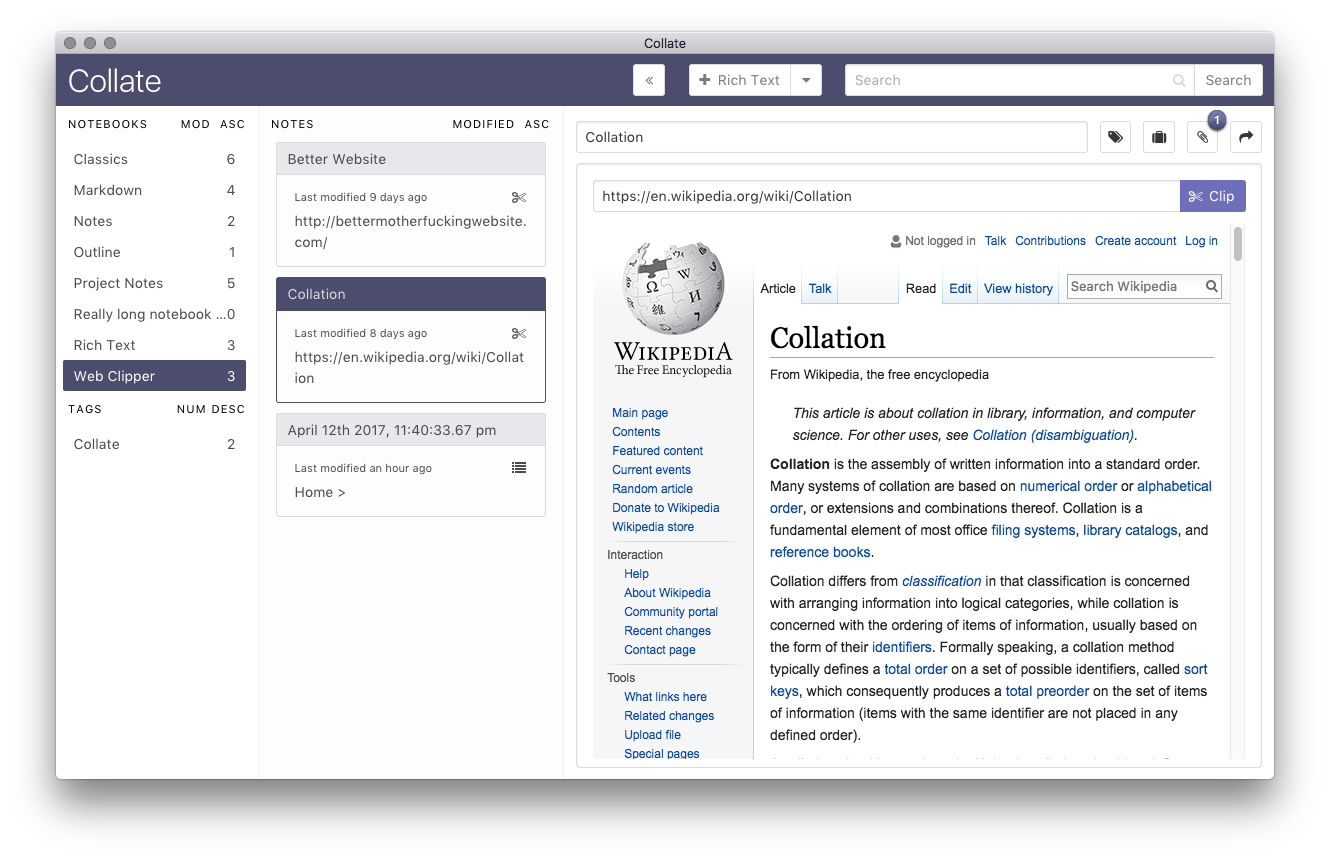Open the new note type dropdown arrow
The height and width of the screenshot is (859, 1330).
coord(806,79)
